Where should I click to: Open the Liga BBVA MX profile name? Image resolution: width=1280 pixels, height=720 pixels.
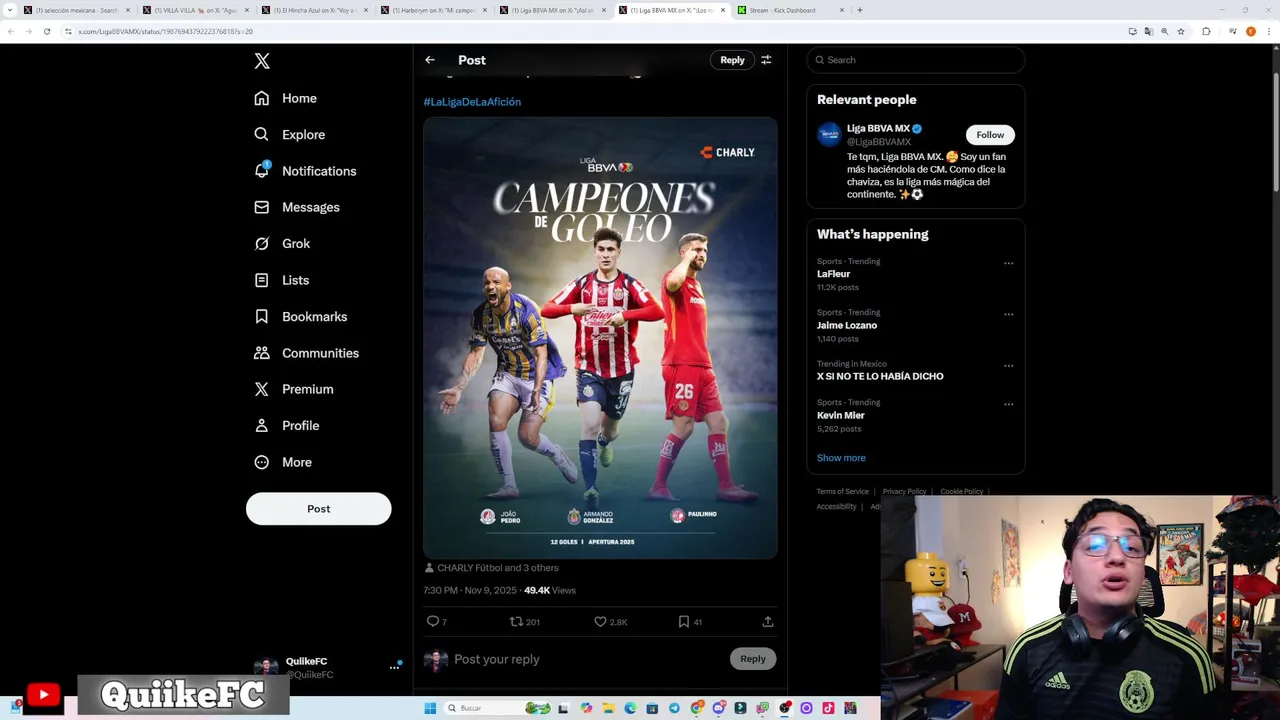click(x=878, y=129)
